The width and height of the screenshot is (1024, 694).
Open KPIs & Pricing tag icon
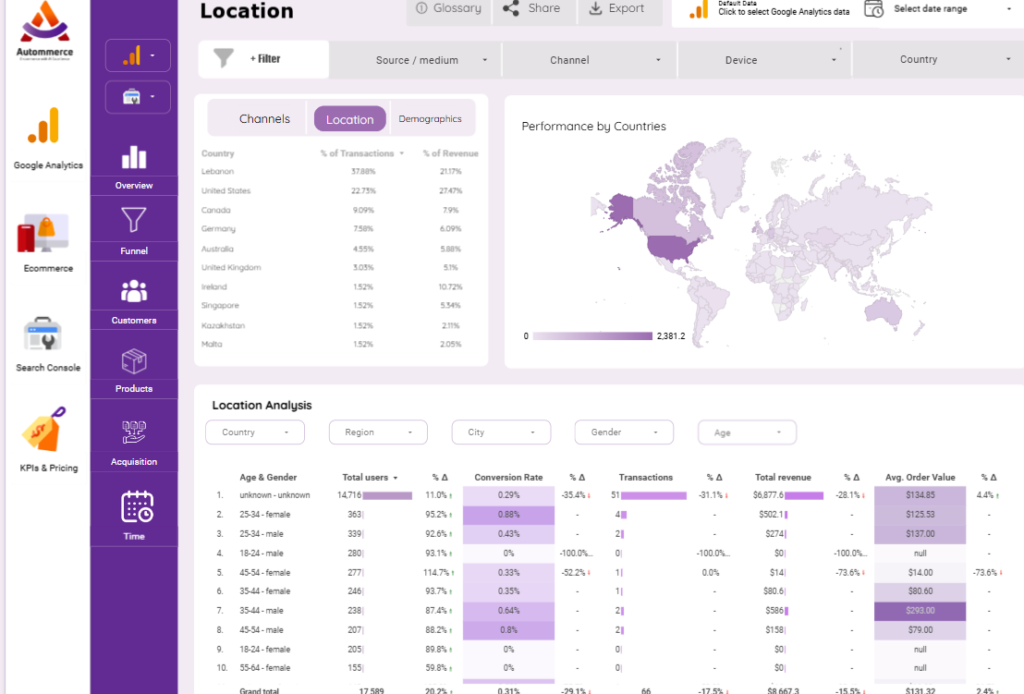[x=44, y=429]
